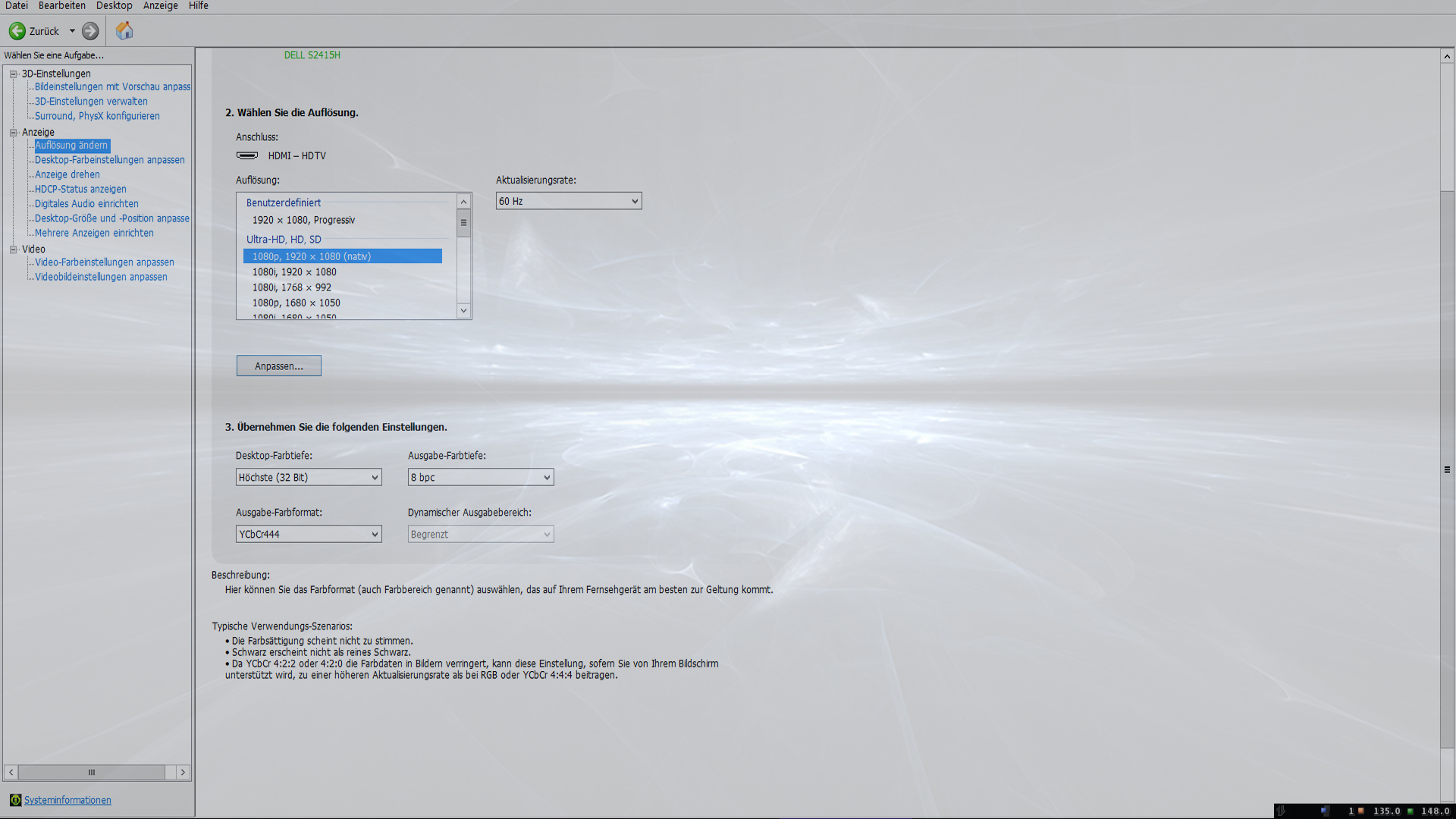Expand the Ausgabe-Farbtiefe 8 bpc dropdown
1456x819 pixels.
point(480,477)
